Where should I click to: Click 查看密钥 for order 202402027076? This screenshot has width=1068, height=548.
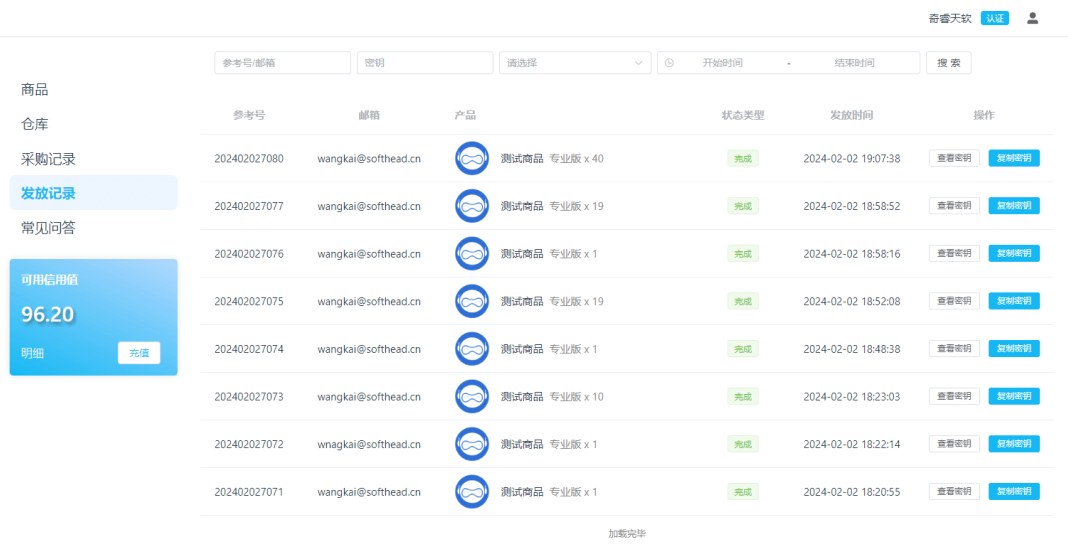coord(954,254)
